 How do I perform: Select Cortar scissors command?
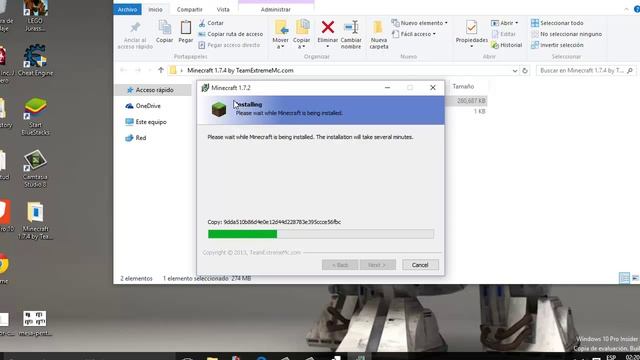(x=211, y=23)
